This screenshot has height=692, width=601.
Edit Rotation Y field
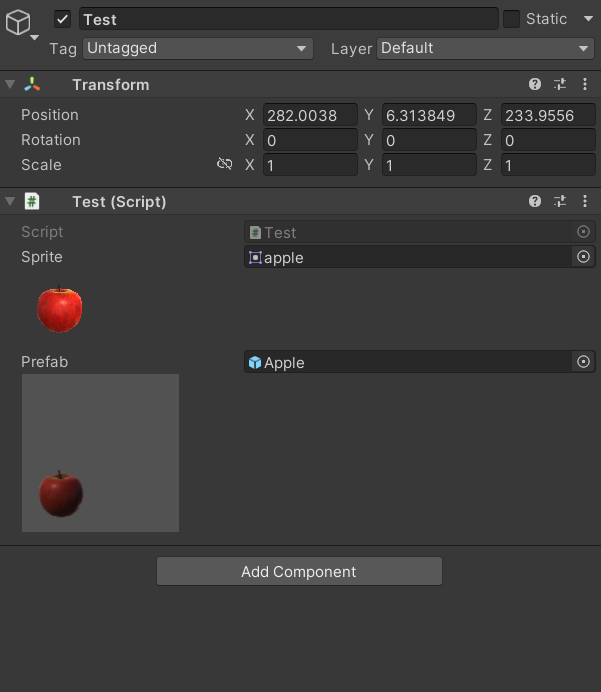pos(429,140)
